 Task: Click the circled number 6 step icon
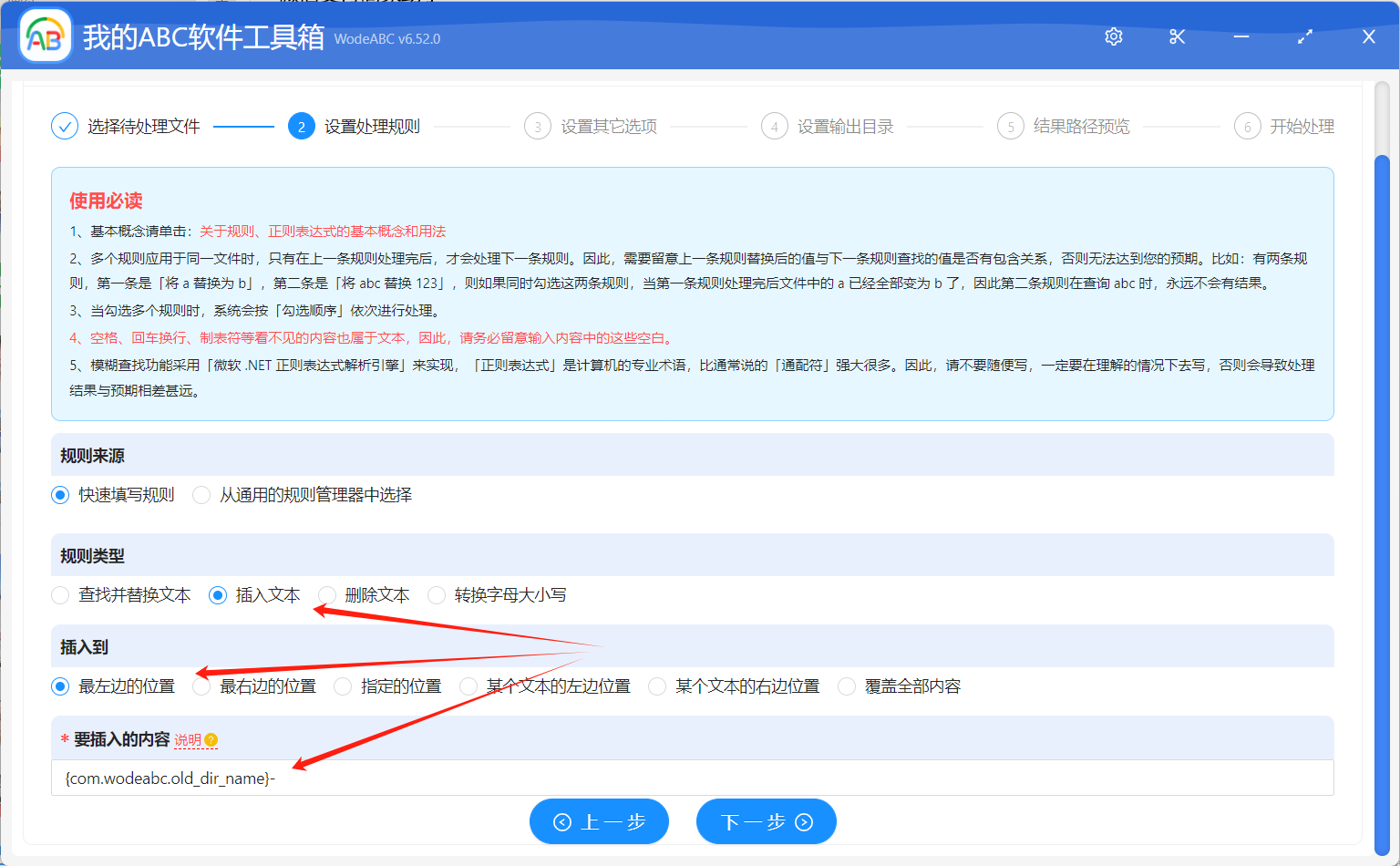point(1247,126)
